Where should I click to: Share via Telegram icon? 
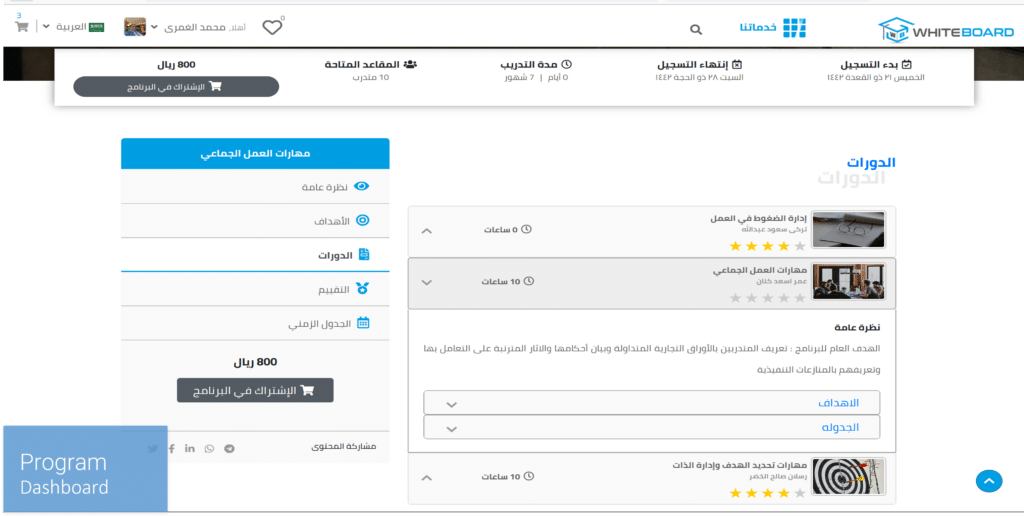(229, 448)
